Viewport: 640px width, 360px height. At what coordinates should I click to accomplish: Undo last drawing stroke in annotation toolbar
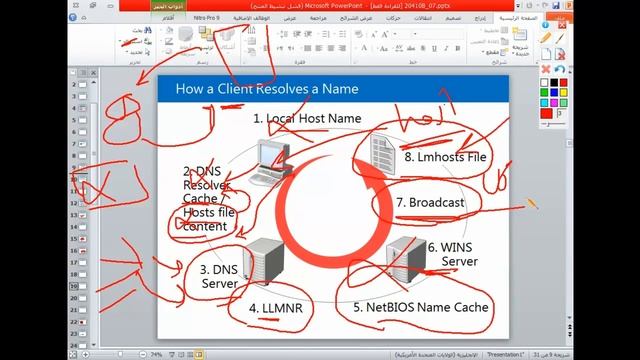[560, 69]
